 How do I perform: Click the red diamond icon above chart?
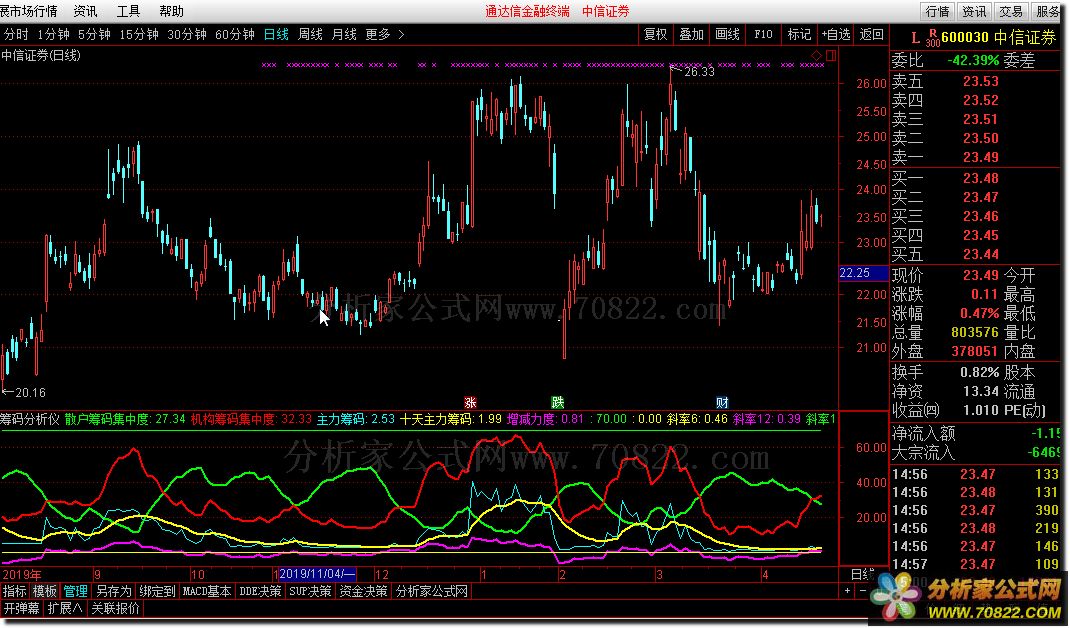817,55
